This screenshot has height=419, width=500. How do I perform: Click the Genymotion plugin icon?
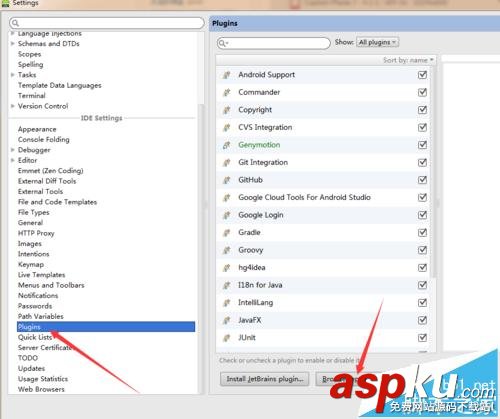[x=227, y=145]
